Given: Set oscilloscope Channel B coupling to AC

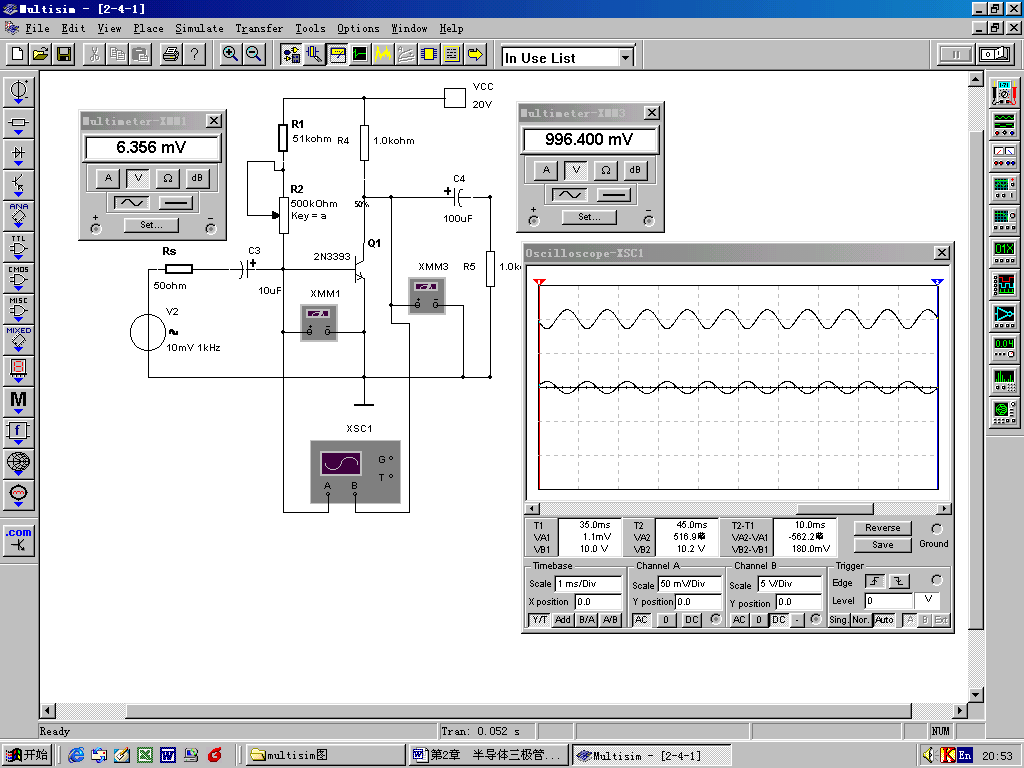Looking at the screenshot, I should click(739, 620).
